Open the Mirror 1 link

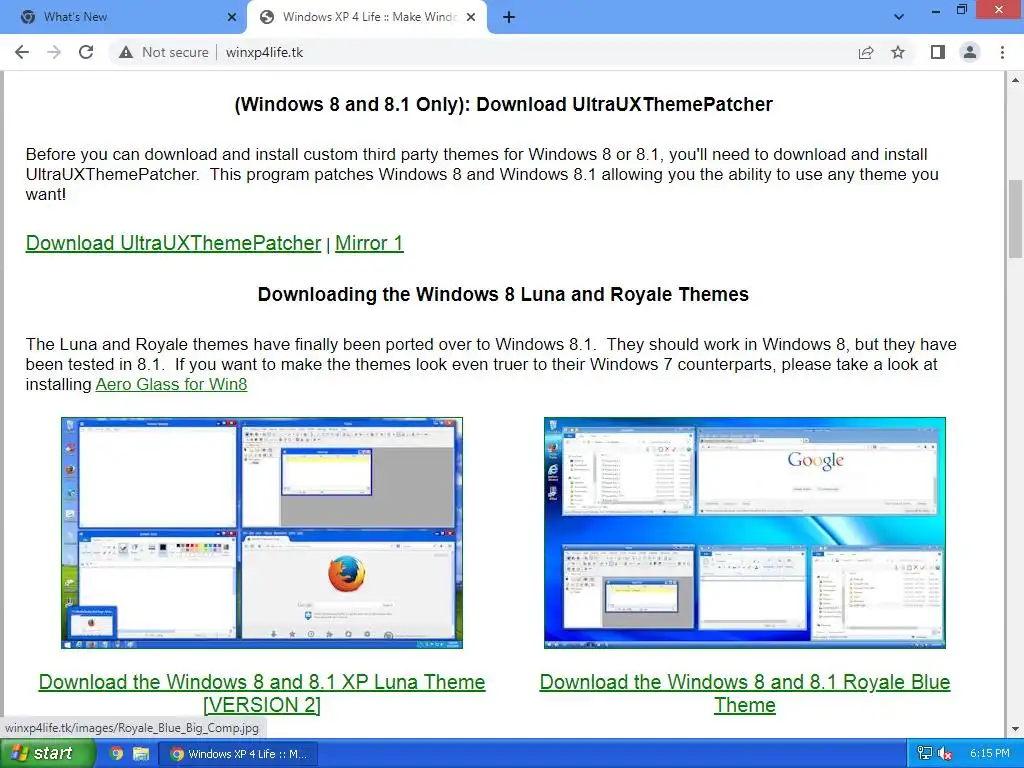click(369, 243)
